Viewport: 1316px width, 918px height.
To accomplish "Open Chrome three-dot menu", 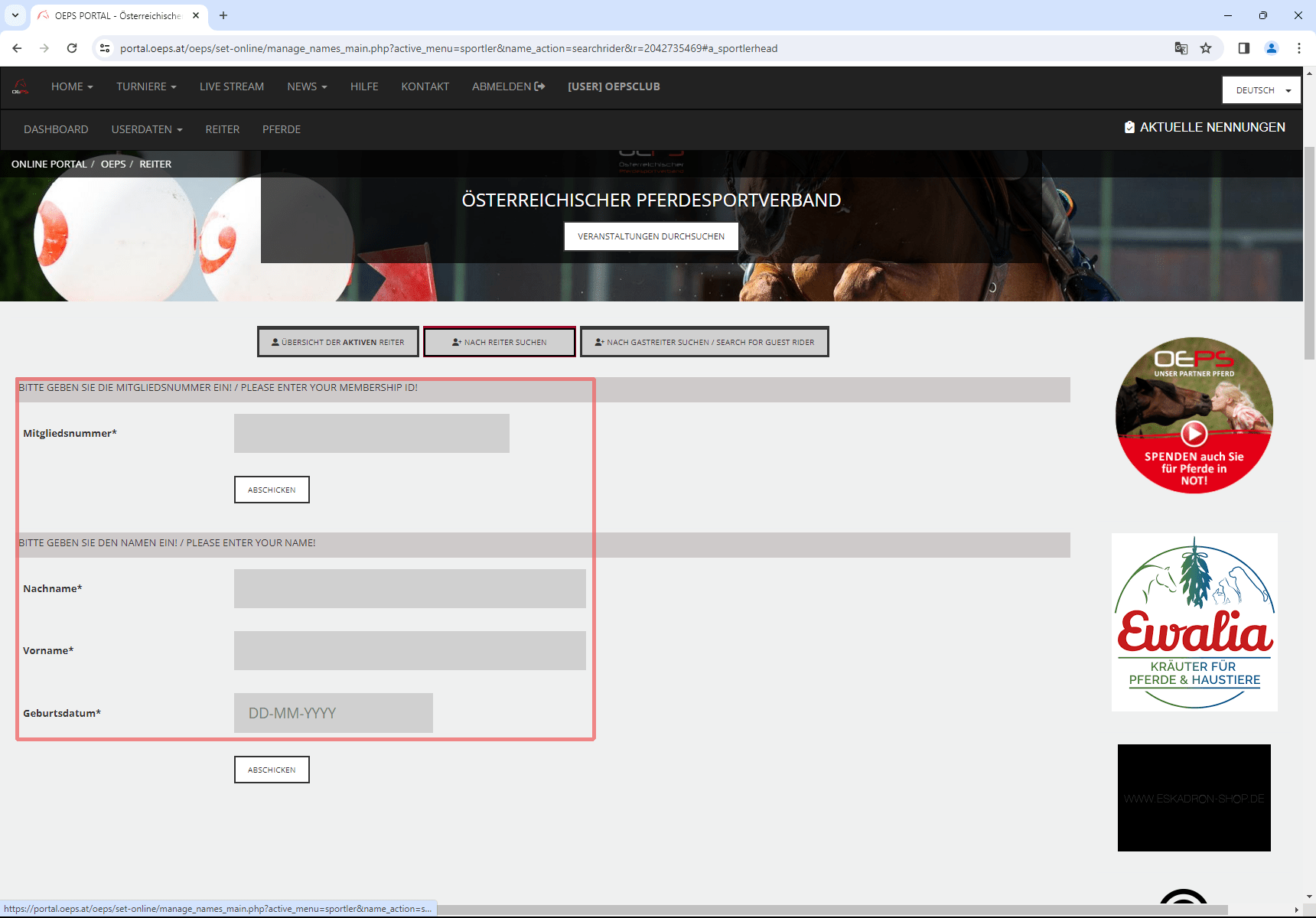I will click(x=1298, y=48).
